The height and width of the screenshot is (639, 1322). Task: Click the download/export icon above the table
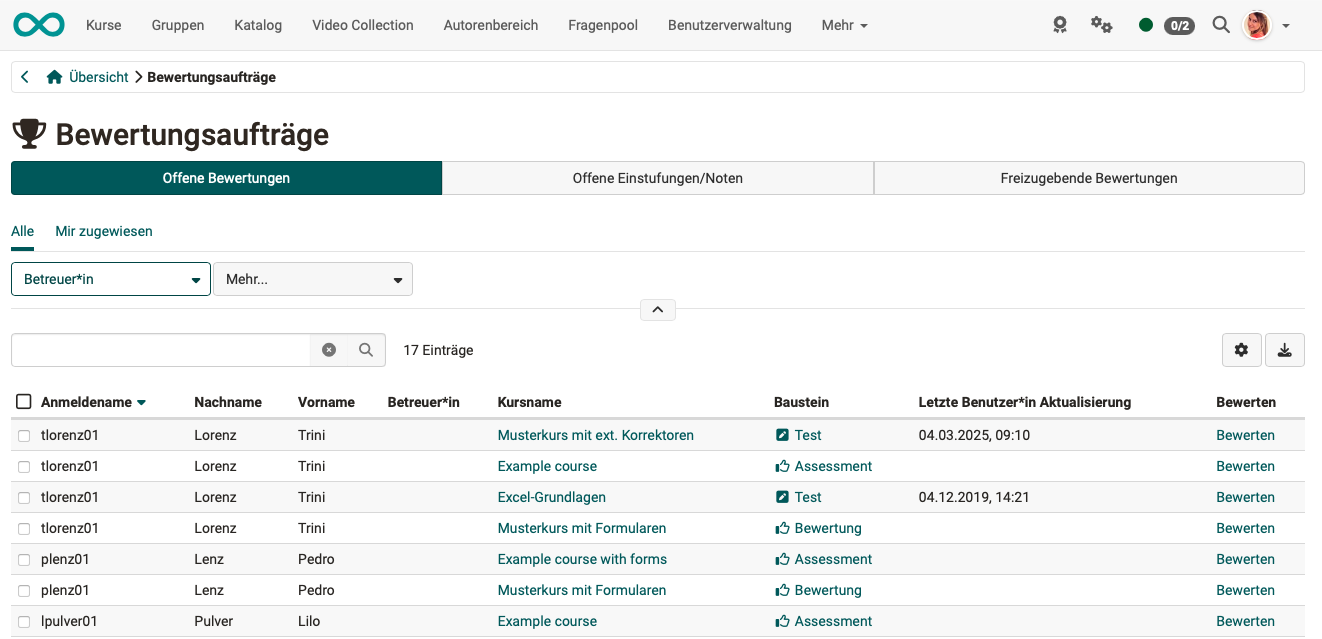click(x=1284, y=350)
